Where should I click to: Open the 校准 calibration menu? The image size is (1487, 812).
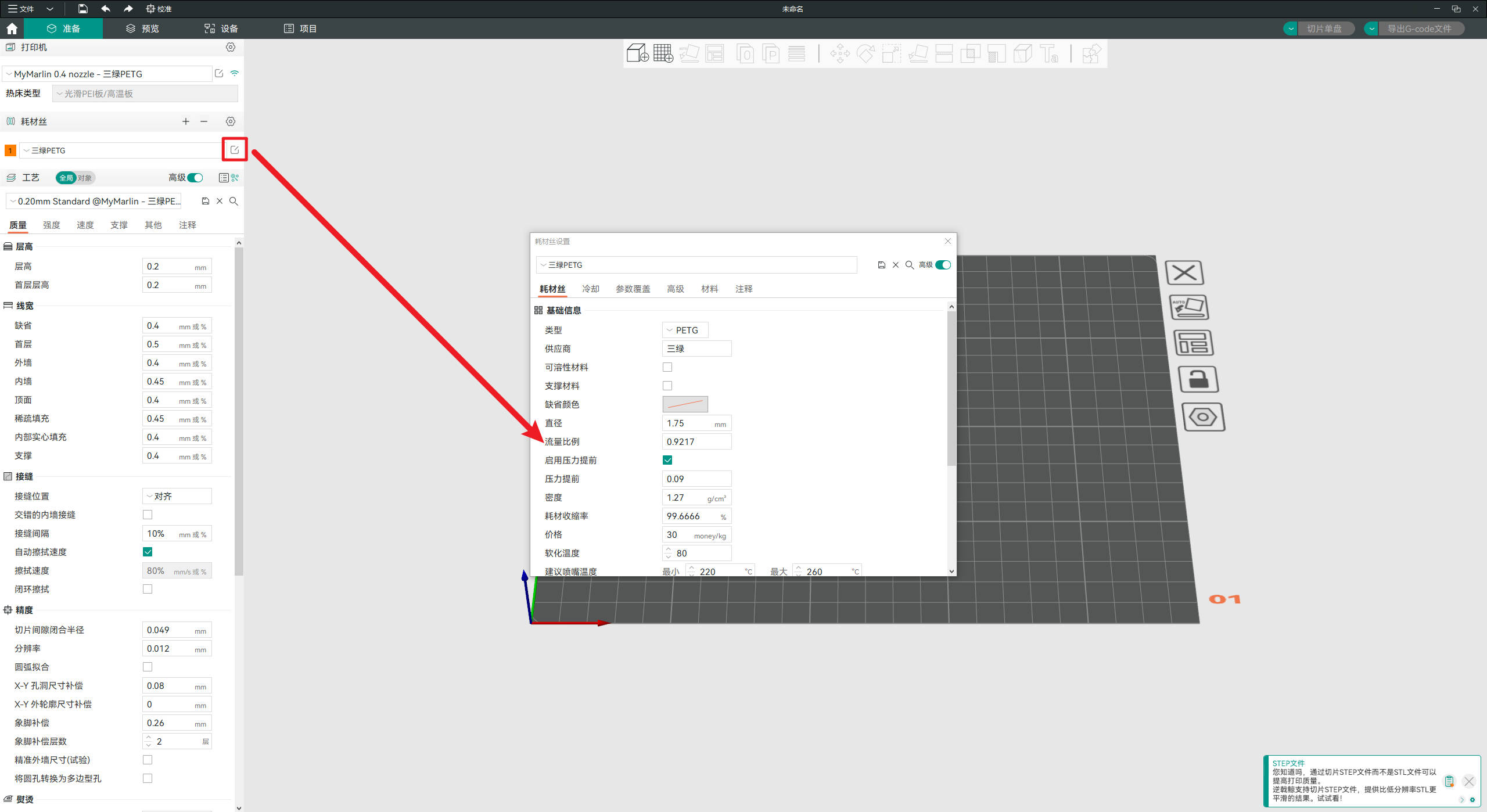(x=159, y=9)
